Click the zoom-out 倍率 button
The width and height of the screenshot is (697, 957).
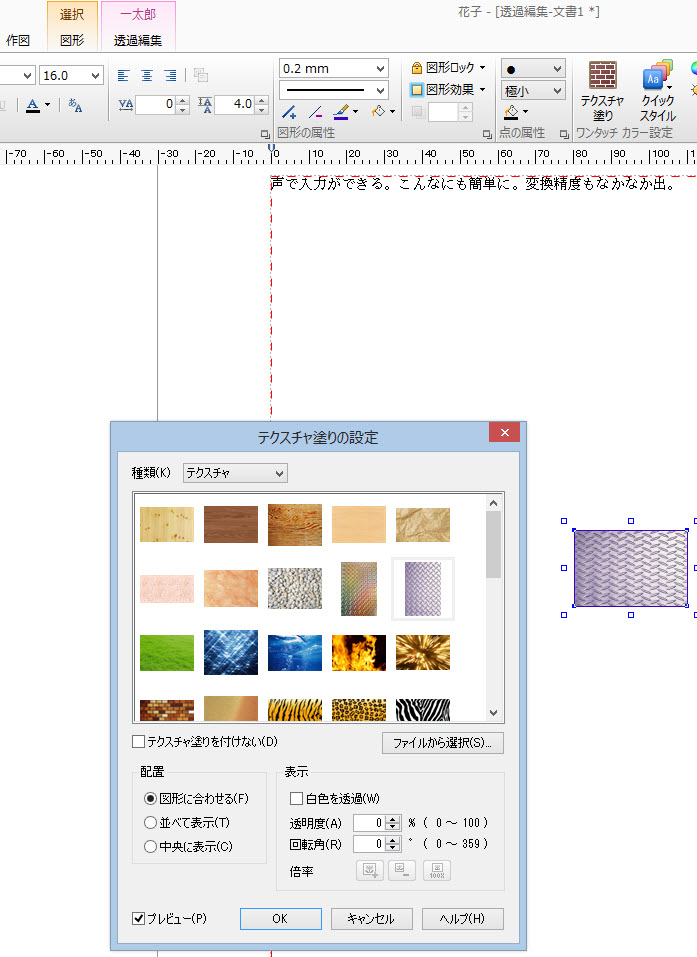(402, 870)
